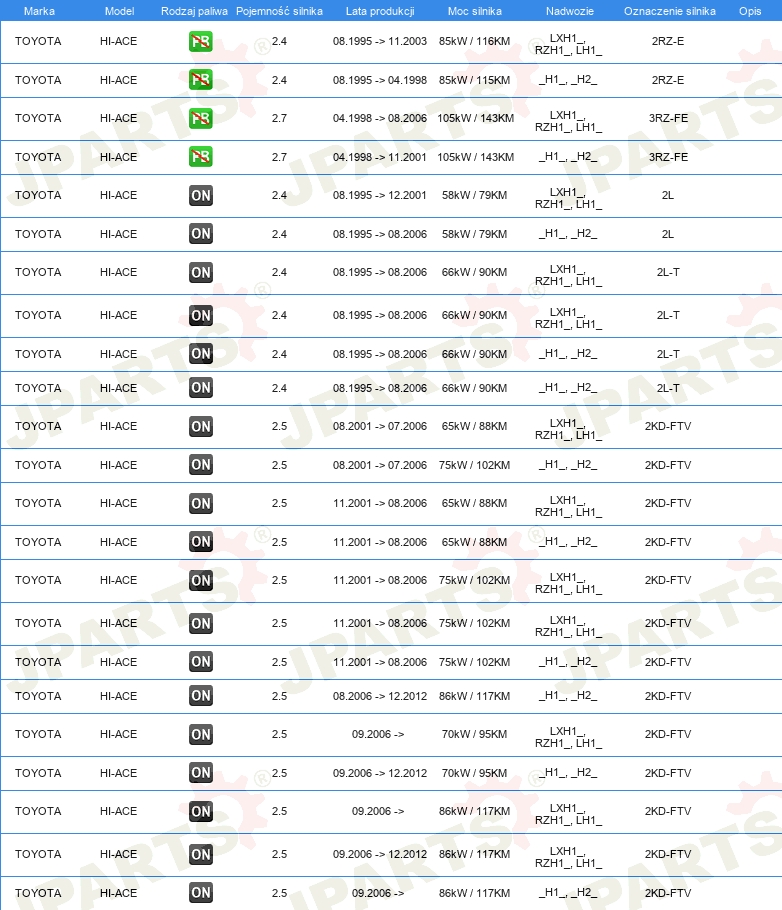Click the Pojemność silnika column header
This screenshot has height=910, width=782.
tap(279, 11)
